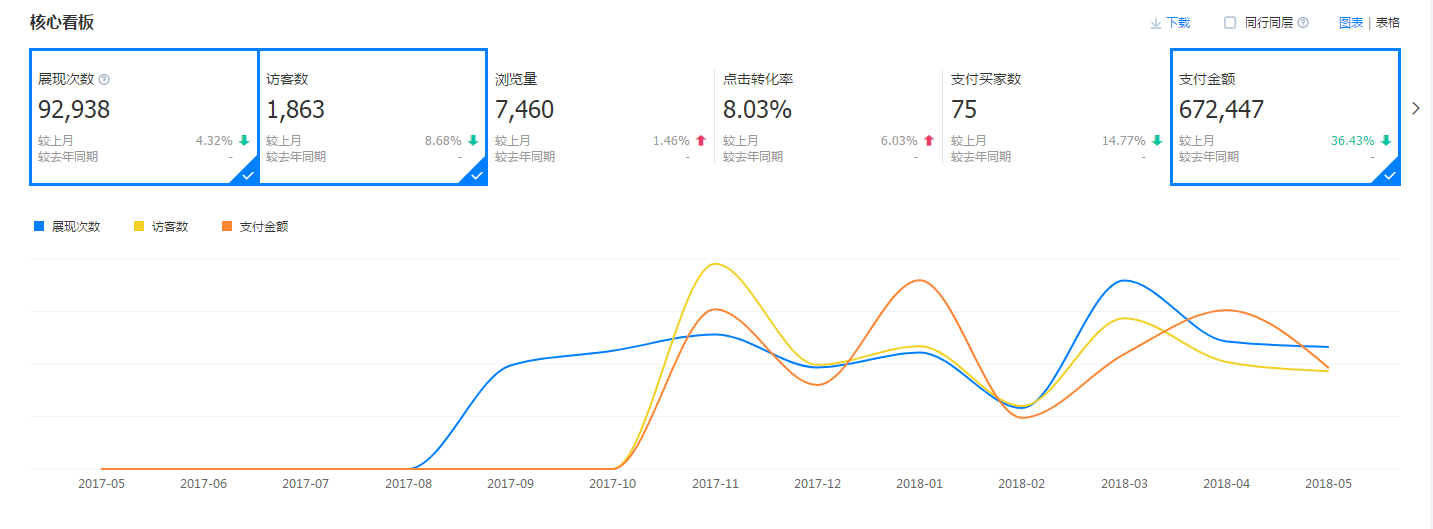Click green down arrow in 支付买家数 card
The height and width of the screenshot is (529, 1433).
(x=1157, y=141)
